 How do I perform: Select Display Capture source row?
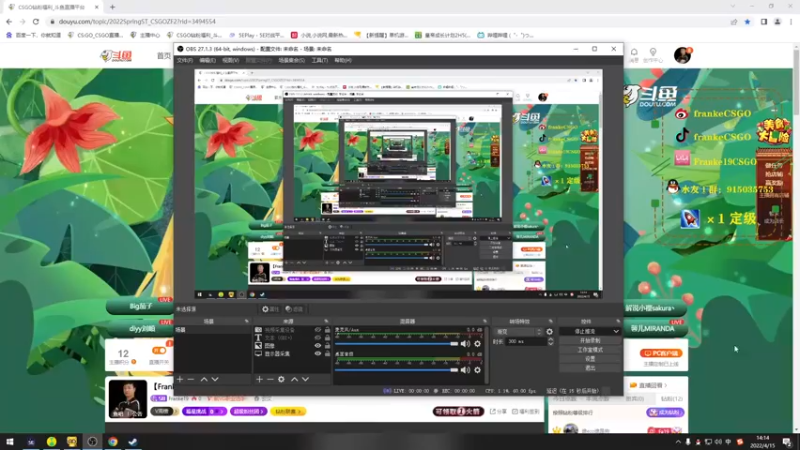(x=292, y=354)
